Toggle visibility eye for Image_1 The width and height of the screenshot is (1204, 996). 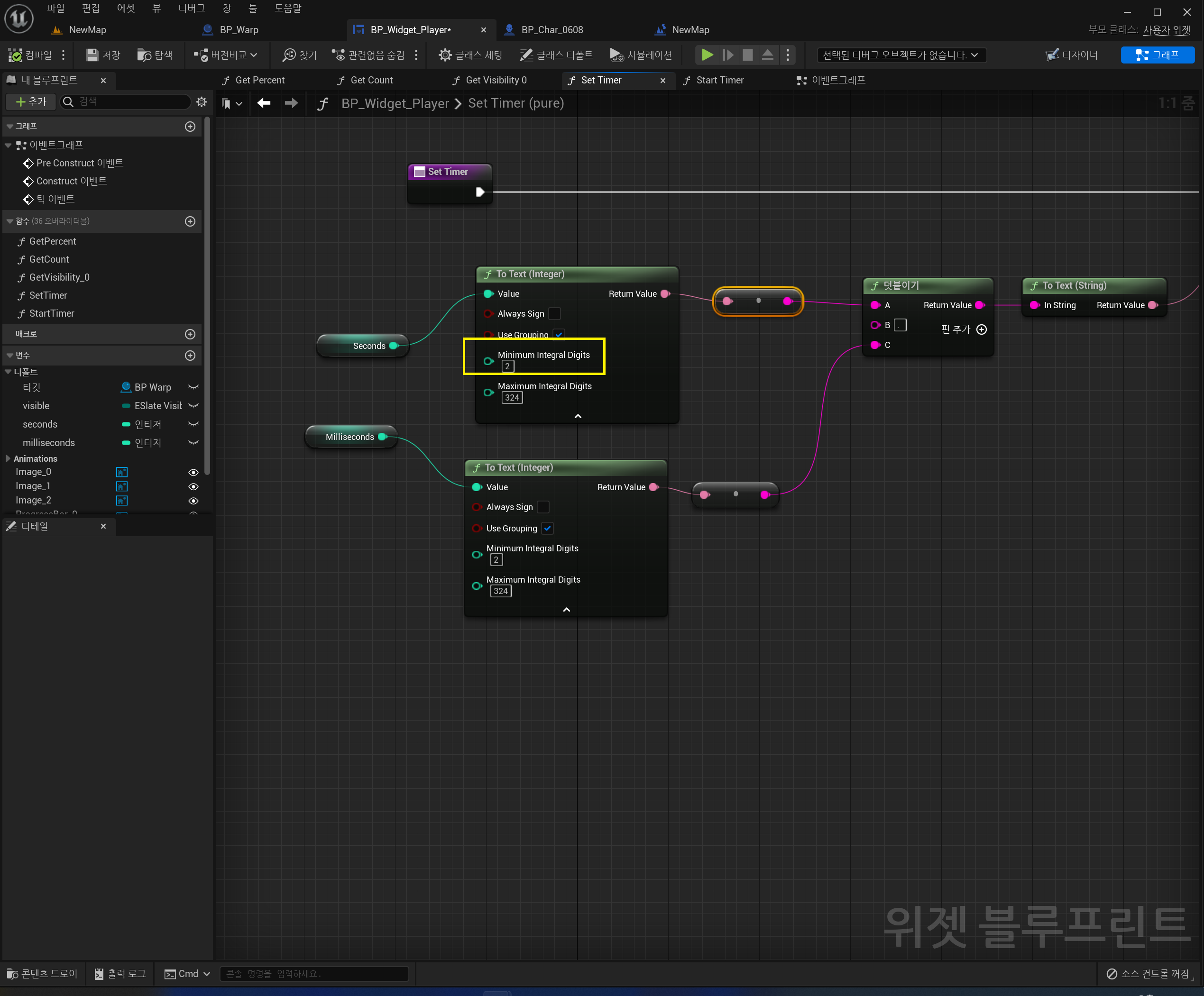click(193, 486)
